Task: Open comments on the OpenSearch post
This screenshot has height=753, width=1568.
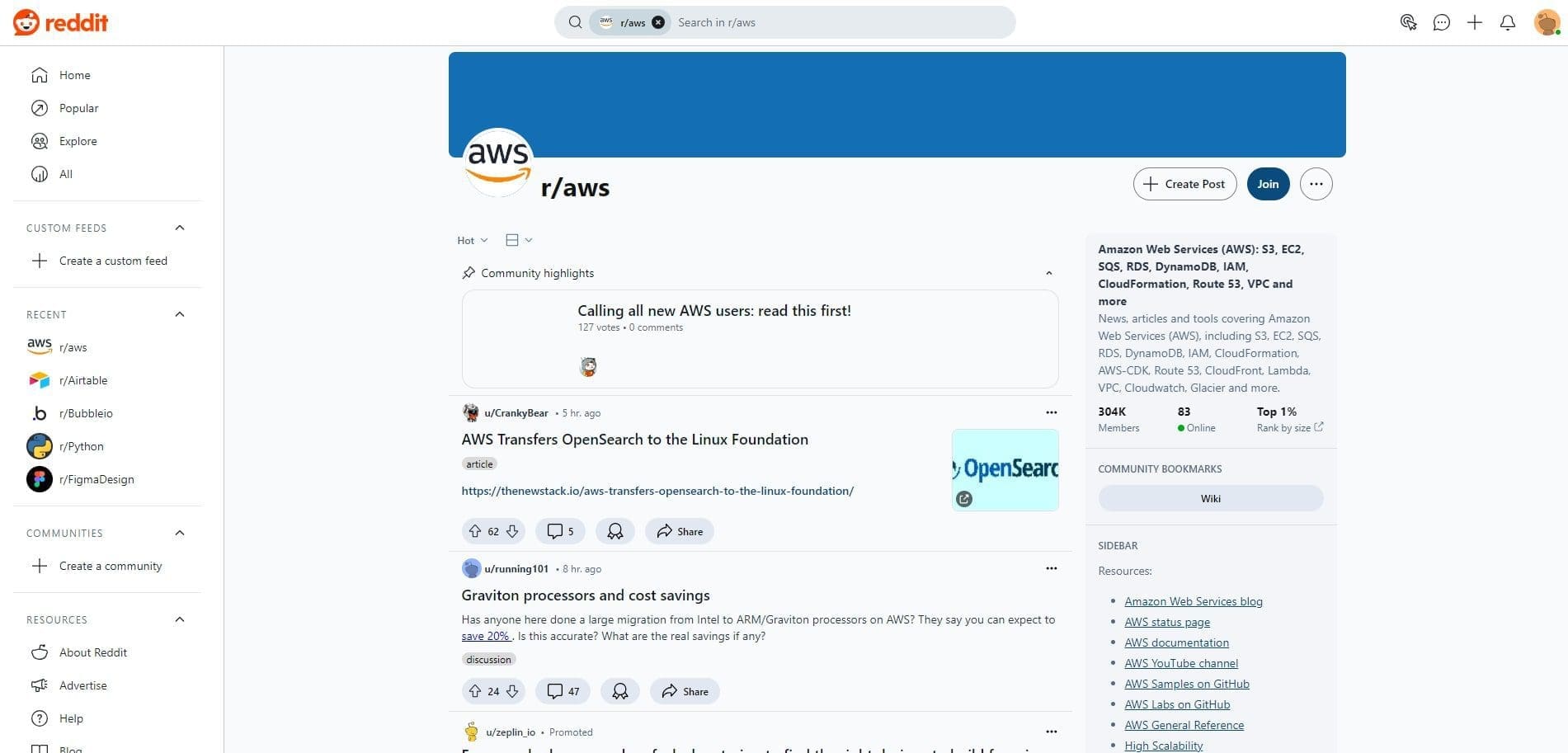Action: coord(560,531)
